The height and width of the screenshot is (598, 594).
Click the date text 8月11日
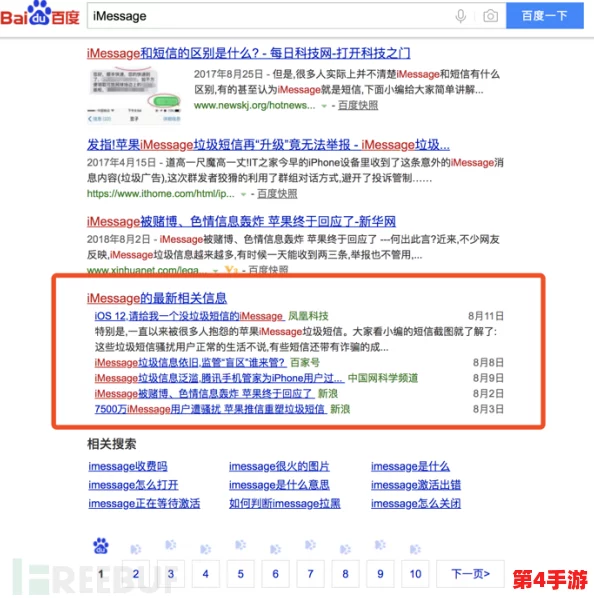pos(486,316)
